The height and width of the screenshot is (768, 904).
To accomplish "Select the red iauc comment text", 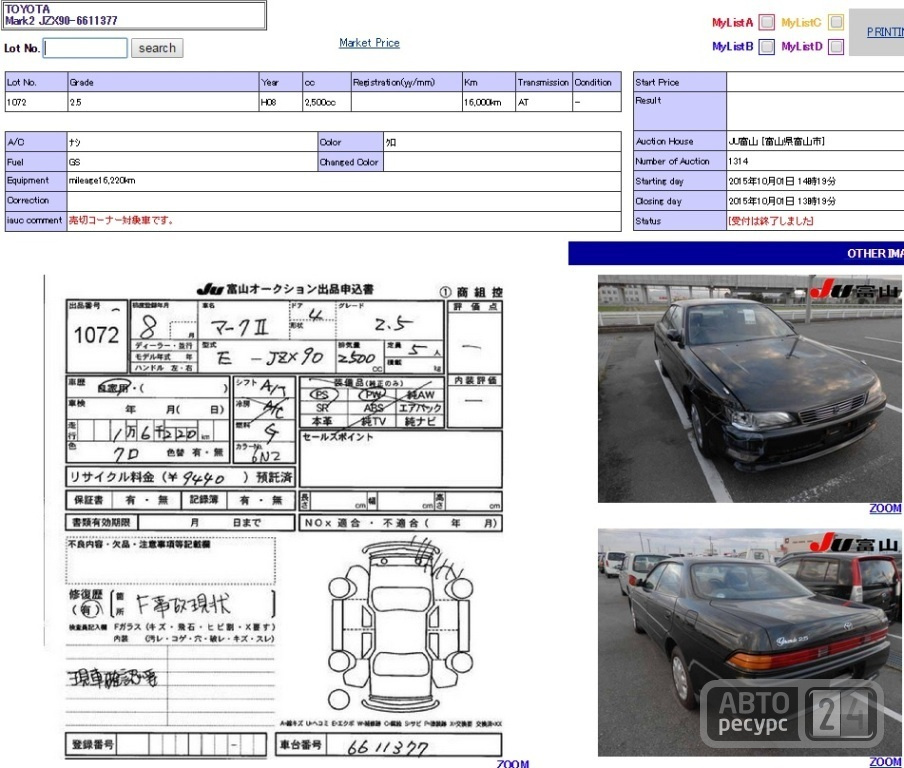I will point(121,220).
